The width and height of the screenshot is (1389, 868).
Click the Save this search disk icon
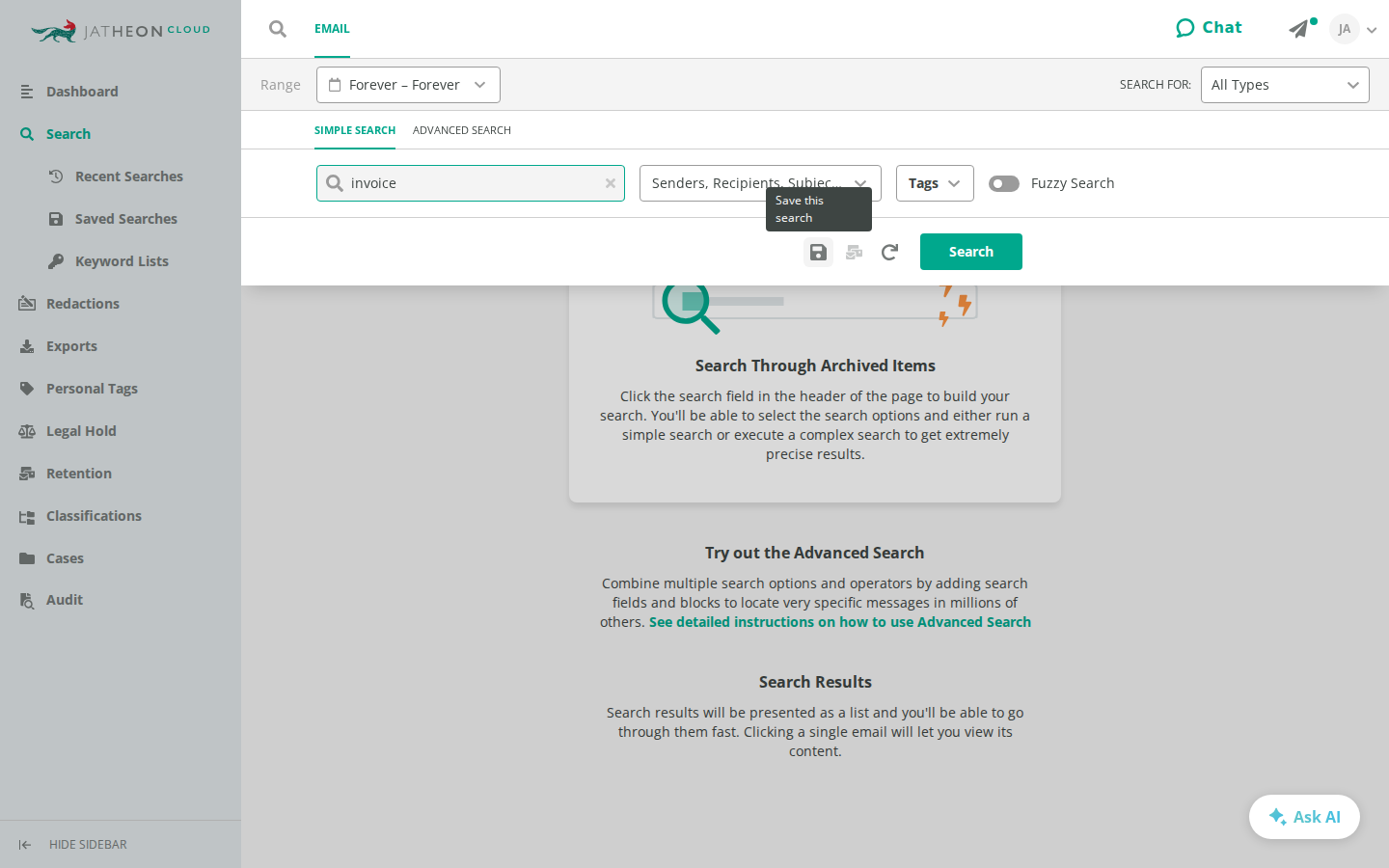tap(818, 252)
